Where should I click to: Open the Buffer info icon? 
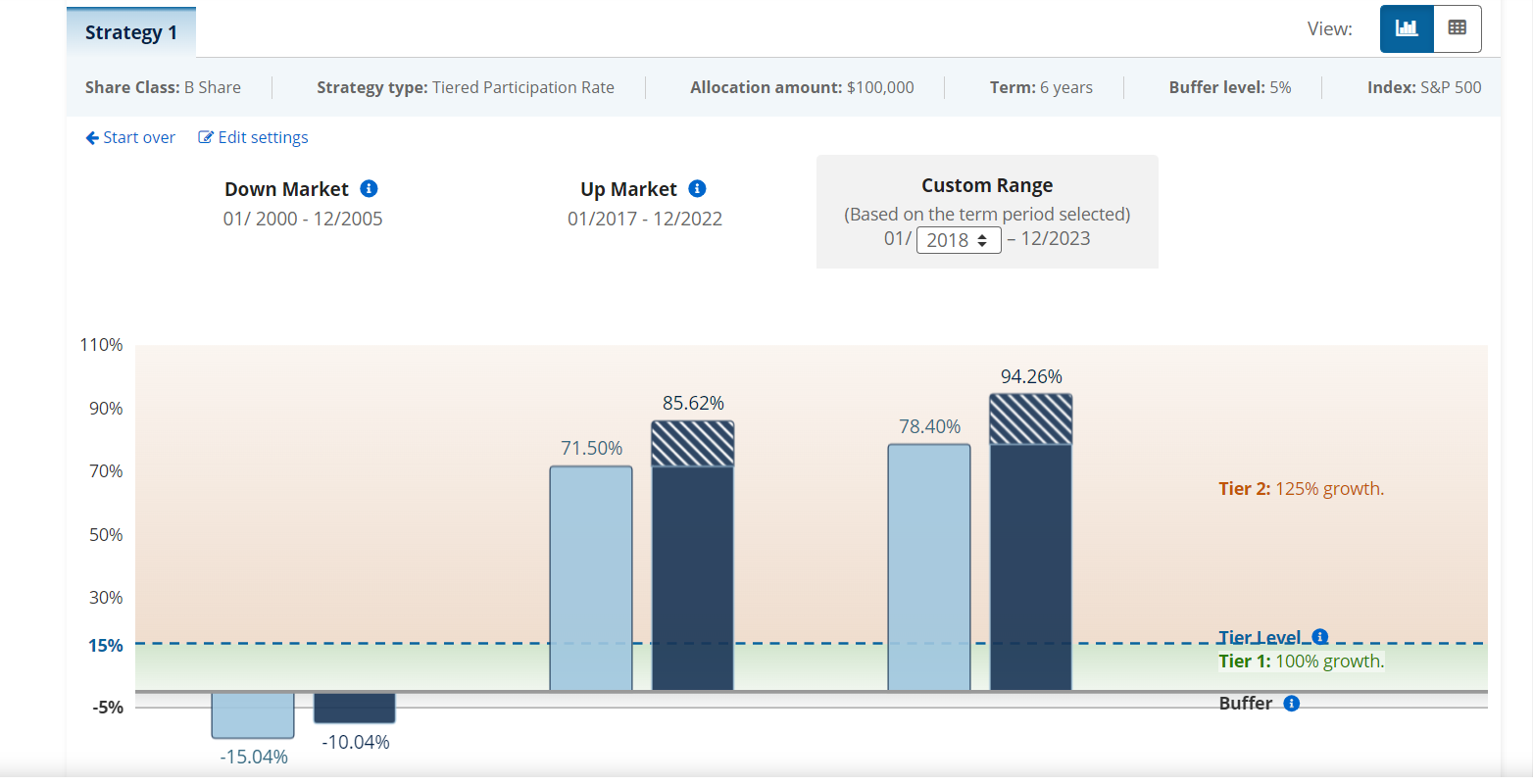pyautogui.click(x=1291, y=704)
